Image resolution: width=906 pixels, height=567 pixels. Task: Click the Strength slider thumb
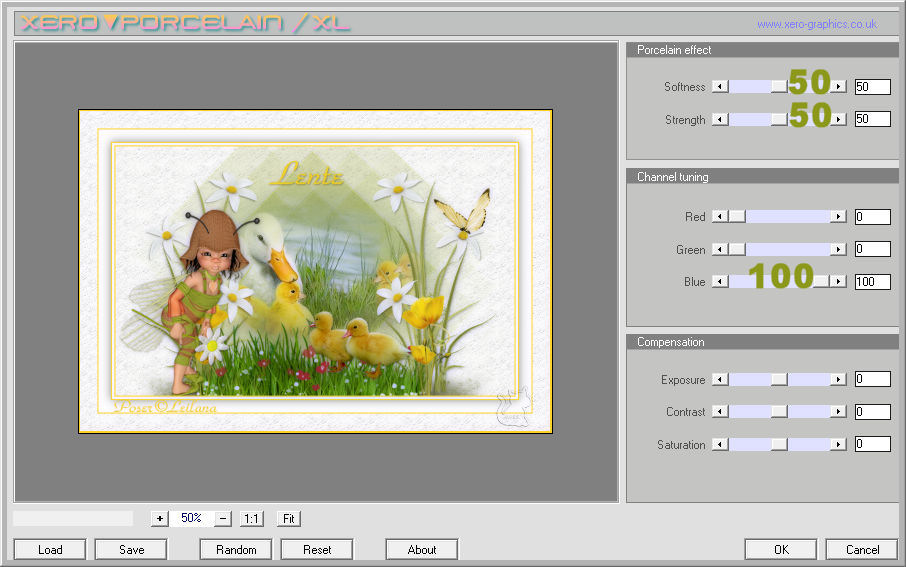779,120
